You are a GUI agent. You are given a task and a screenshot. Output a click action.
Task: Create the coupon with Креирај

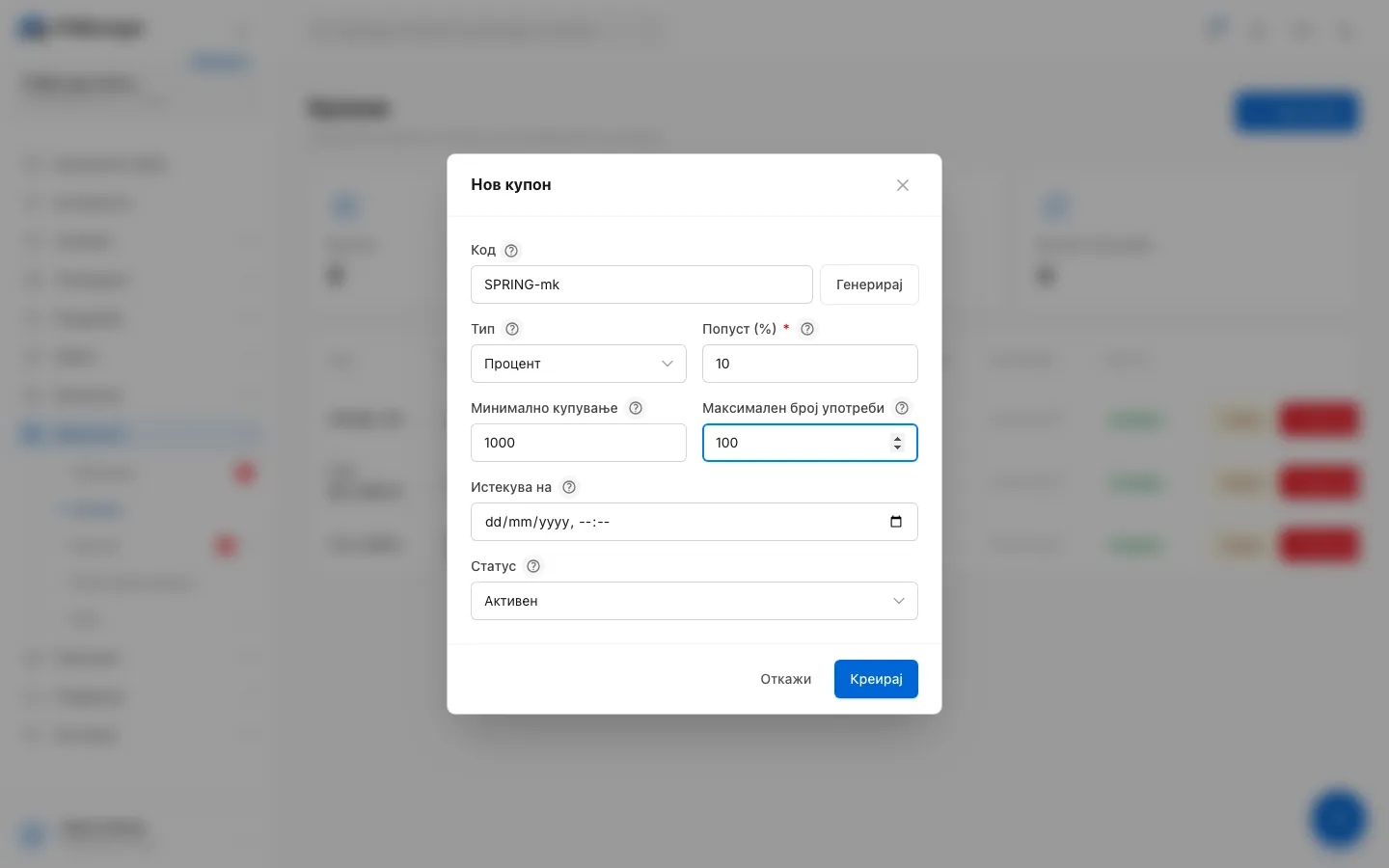(x=876, y=679)
